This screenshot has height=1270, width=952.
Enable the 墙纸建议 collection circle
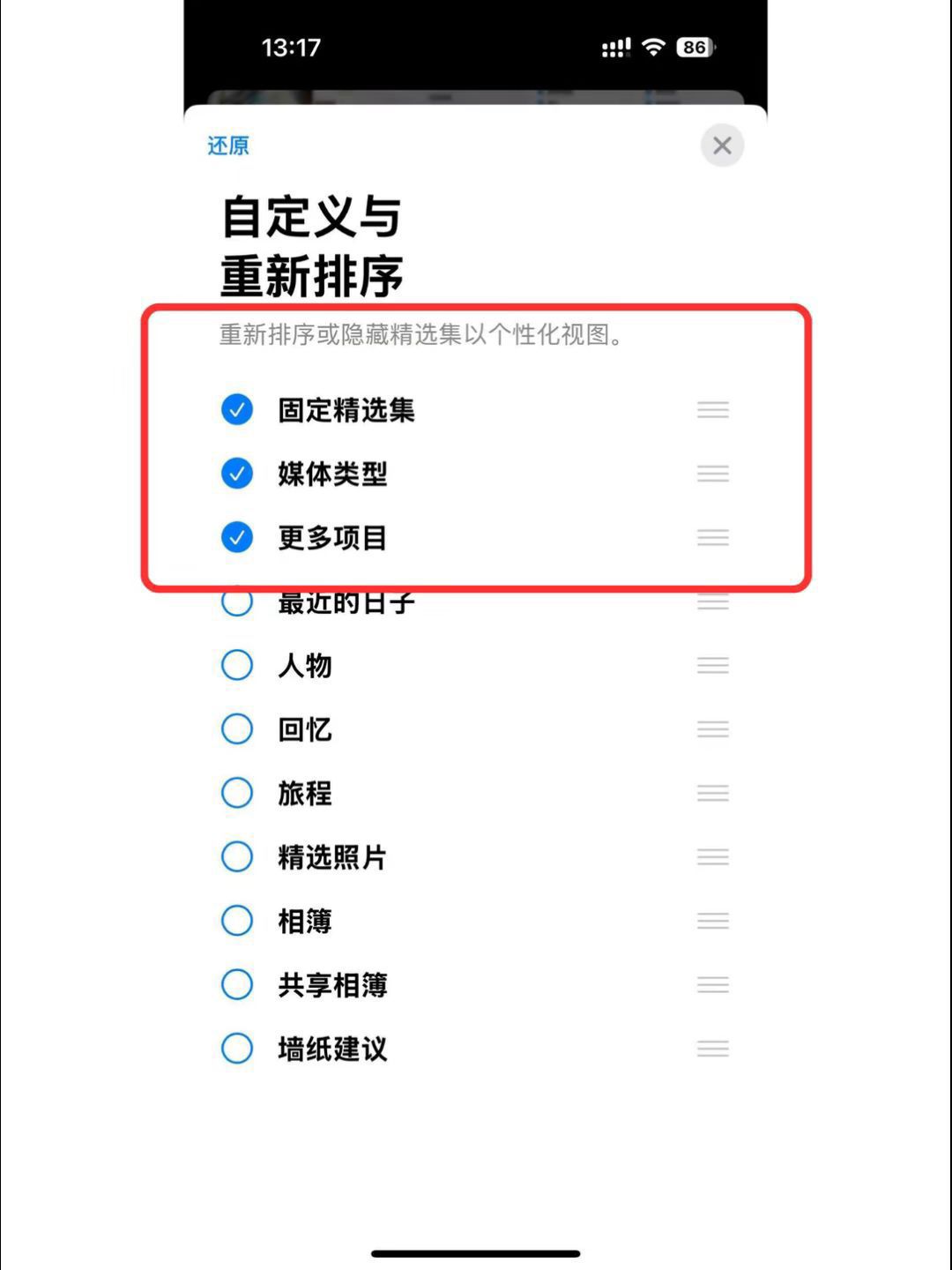pyautogui.click(x=237, y=1049)
